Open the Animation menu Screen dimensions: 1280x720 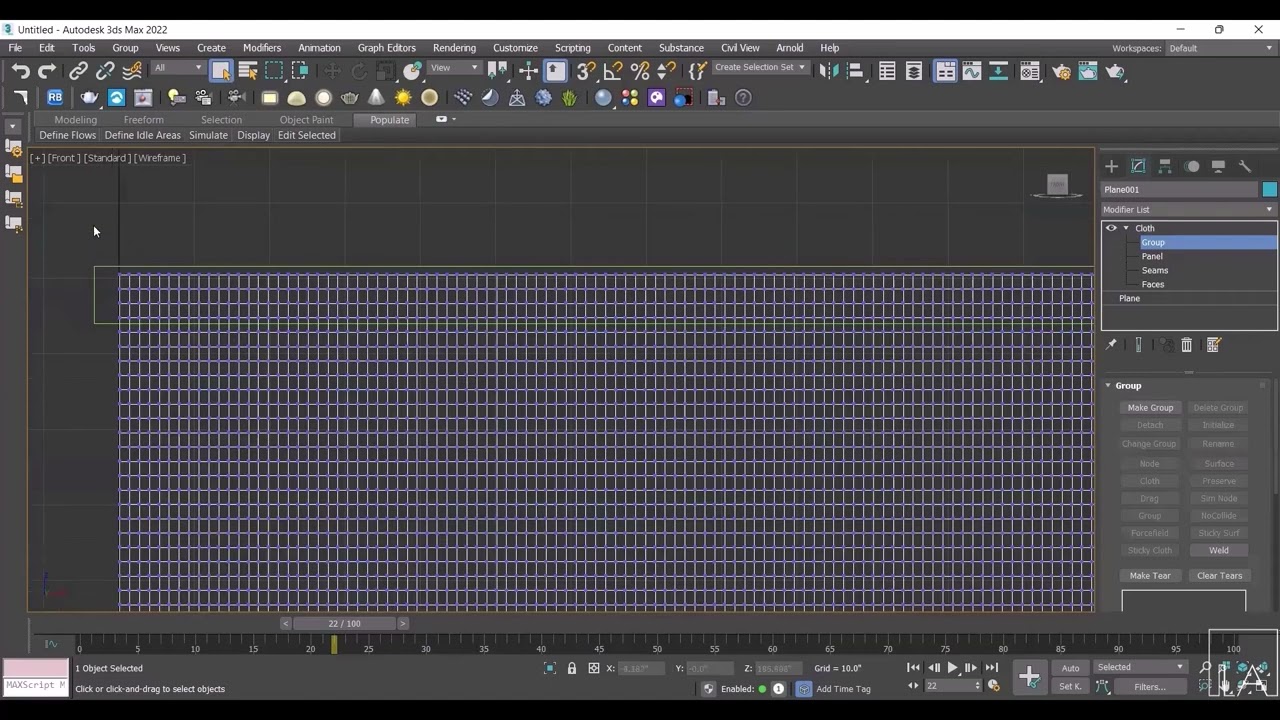pyautogui.click(x=319, y=48)
